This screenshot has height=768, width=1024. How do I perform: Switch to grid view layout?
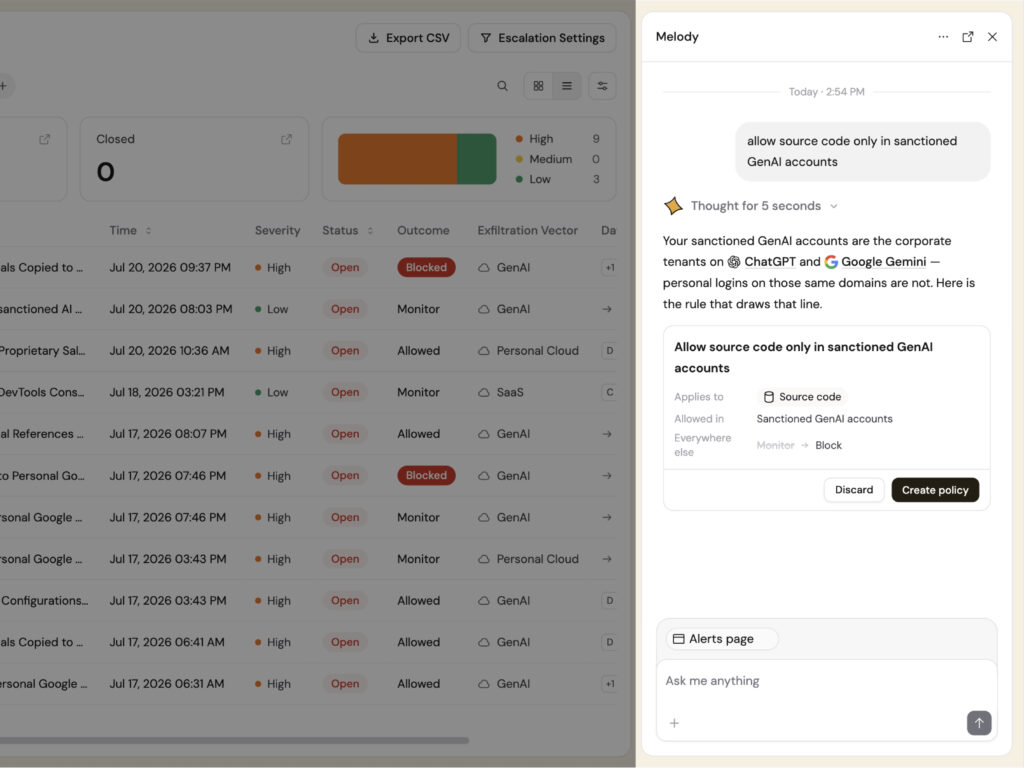[538, 86]
